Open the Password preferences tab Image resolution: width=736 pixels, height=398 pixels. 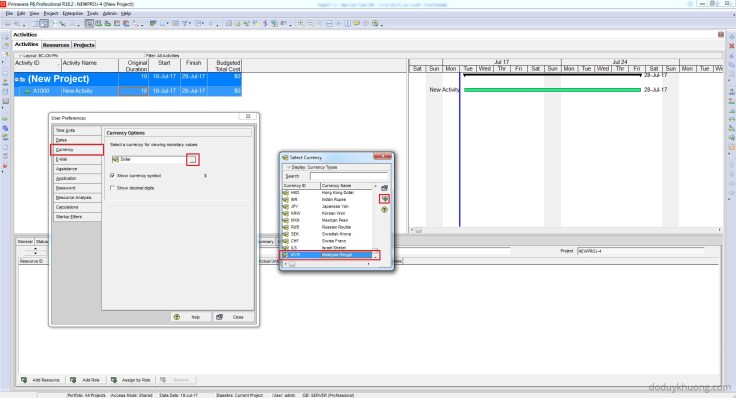(x=77, y=188)
